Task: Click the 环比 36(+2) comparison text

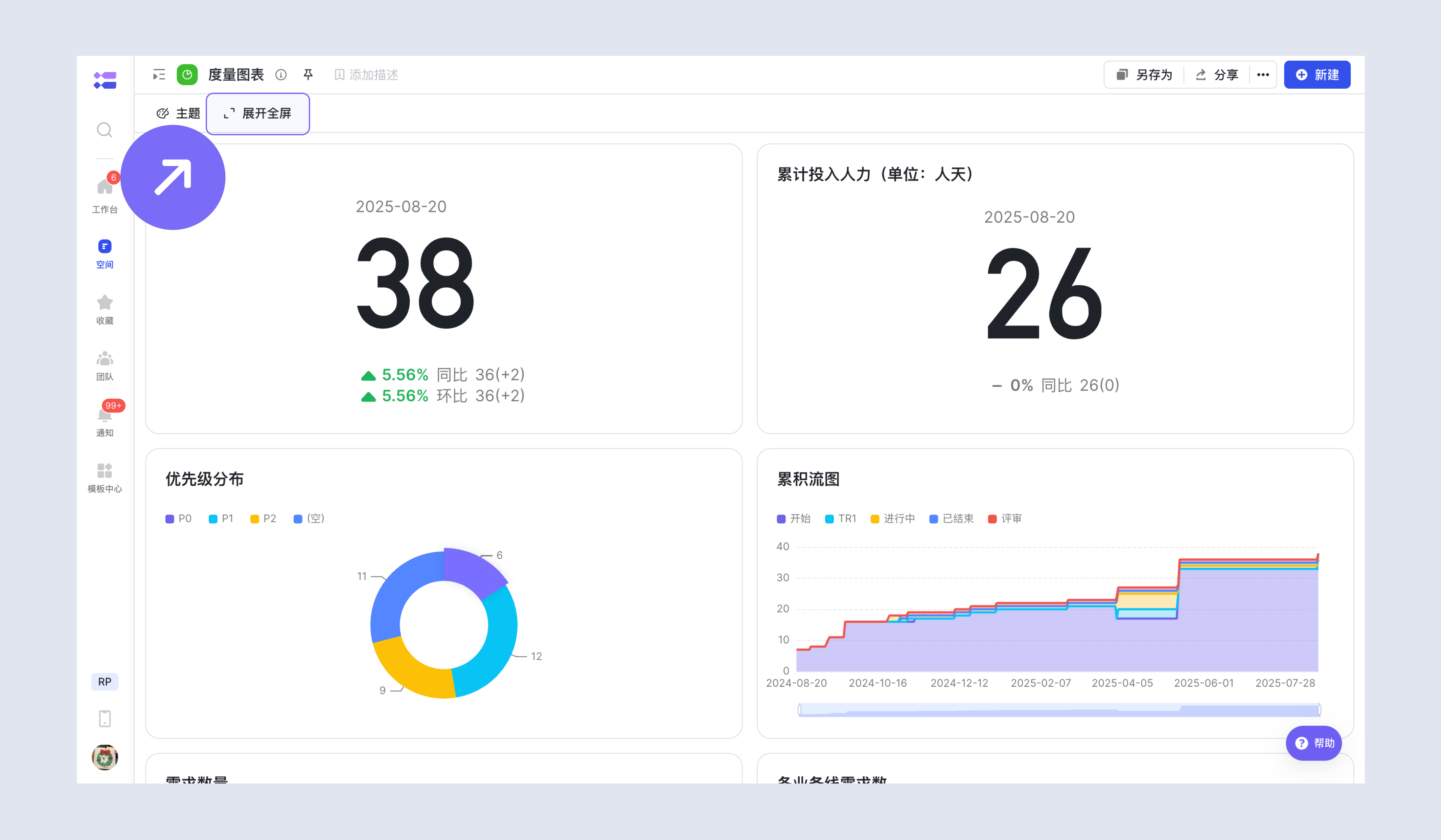Action: tap(481, 395)
